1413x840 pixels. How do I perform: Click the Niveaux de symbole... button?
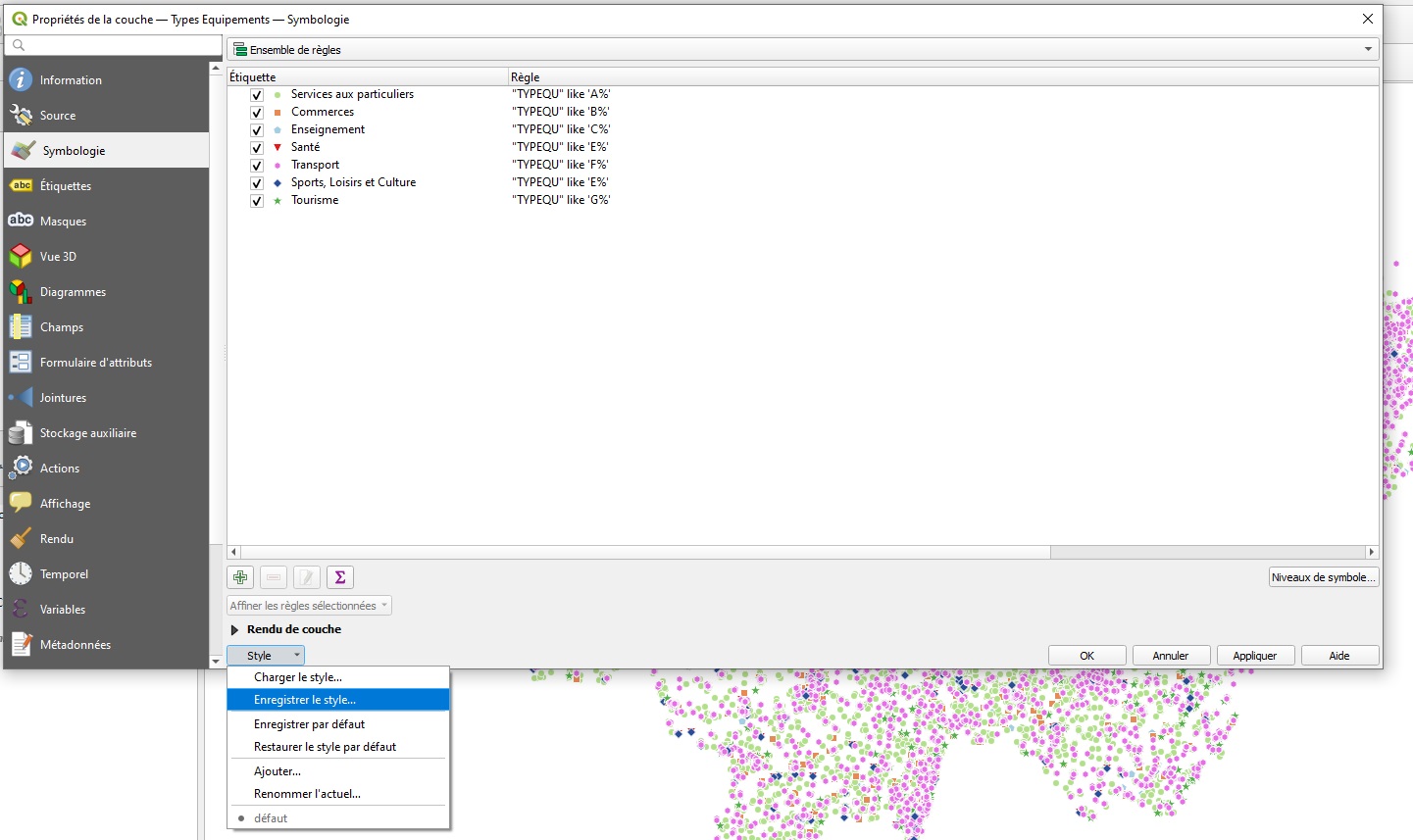coord(1323,577)
